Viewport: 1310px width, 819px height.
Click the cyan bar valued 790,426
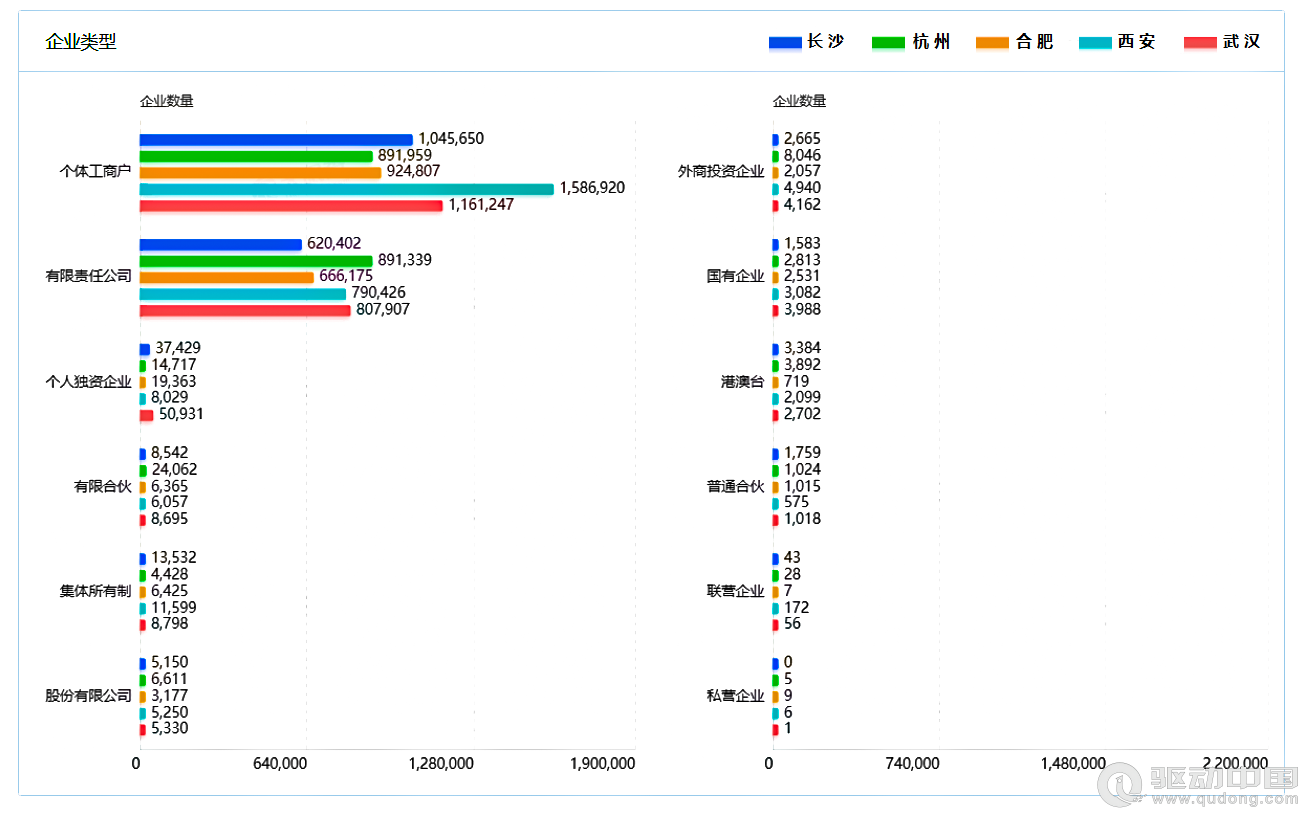243,294
